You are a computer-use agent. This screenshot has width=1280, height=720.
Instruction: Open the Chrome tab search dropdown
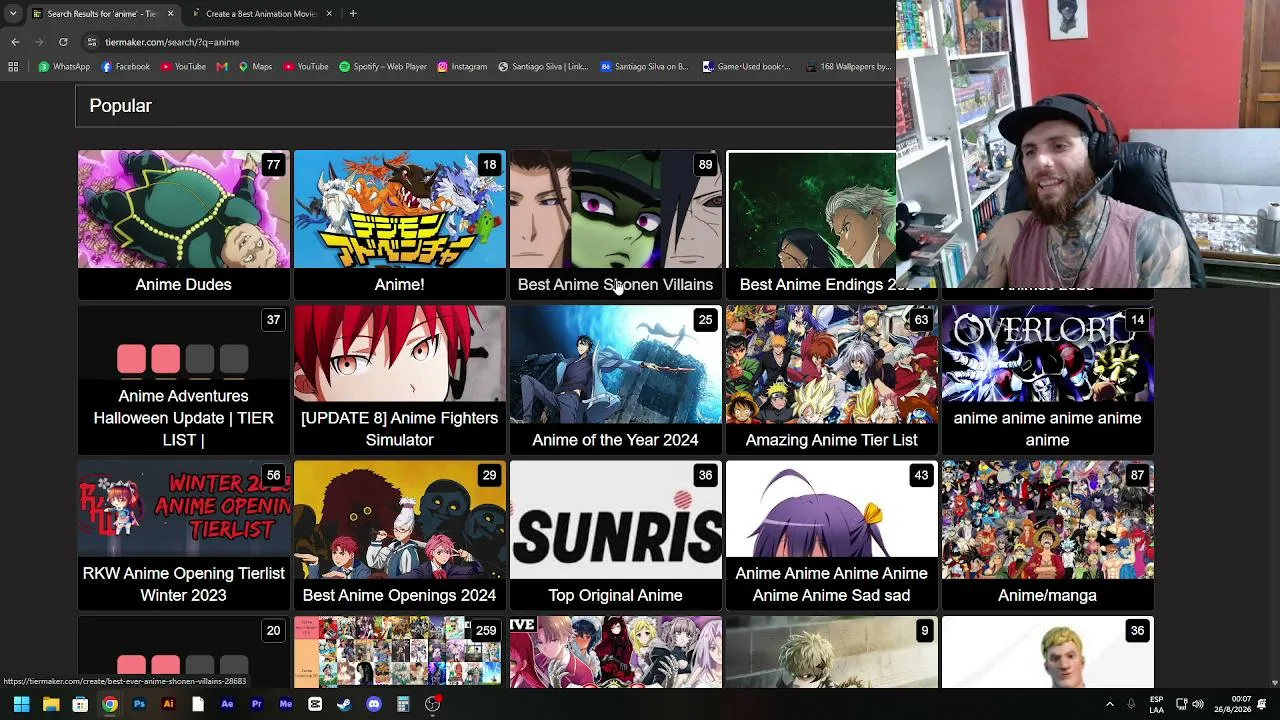click(12, 13)
